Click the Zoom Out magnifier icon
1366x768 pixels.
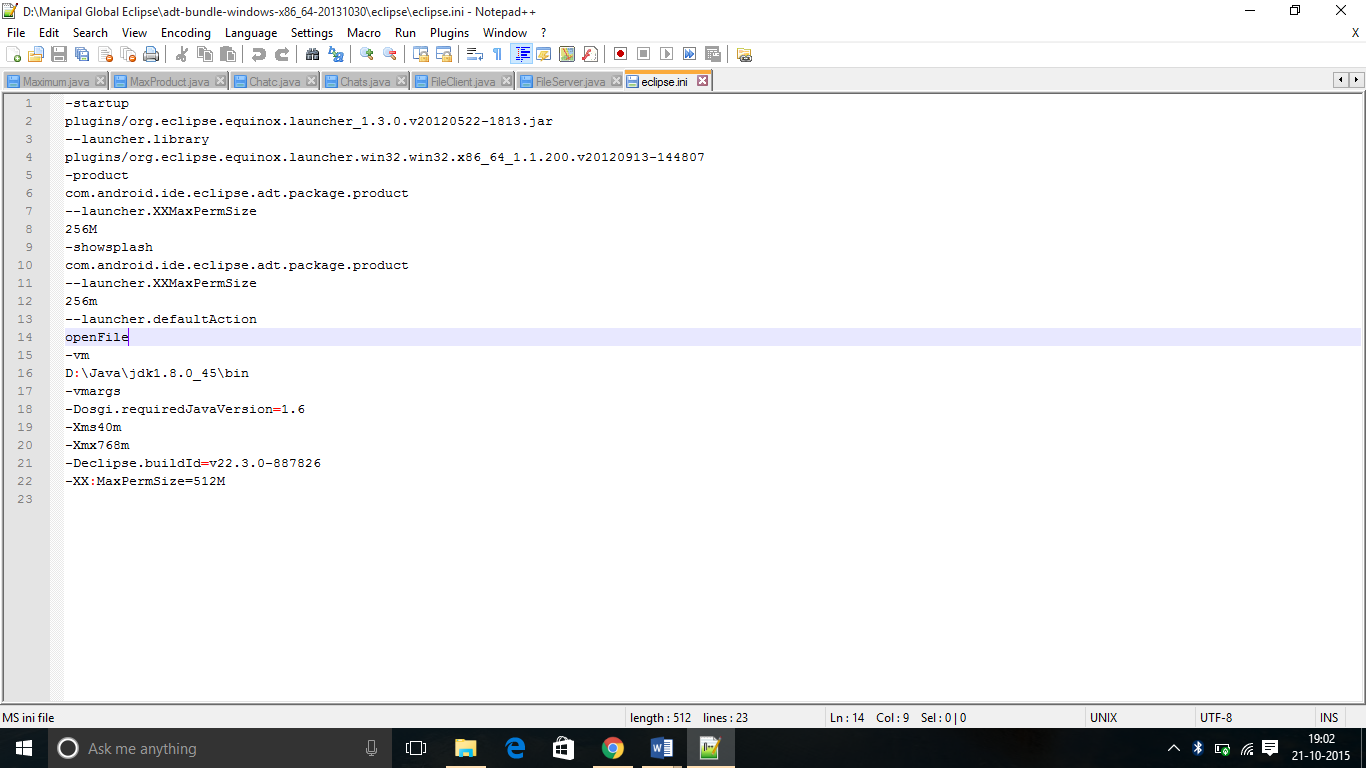[x=390, y=54]
